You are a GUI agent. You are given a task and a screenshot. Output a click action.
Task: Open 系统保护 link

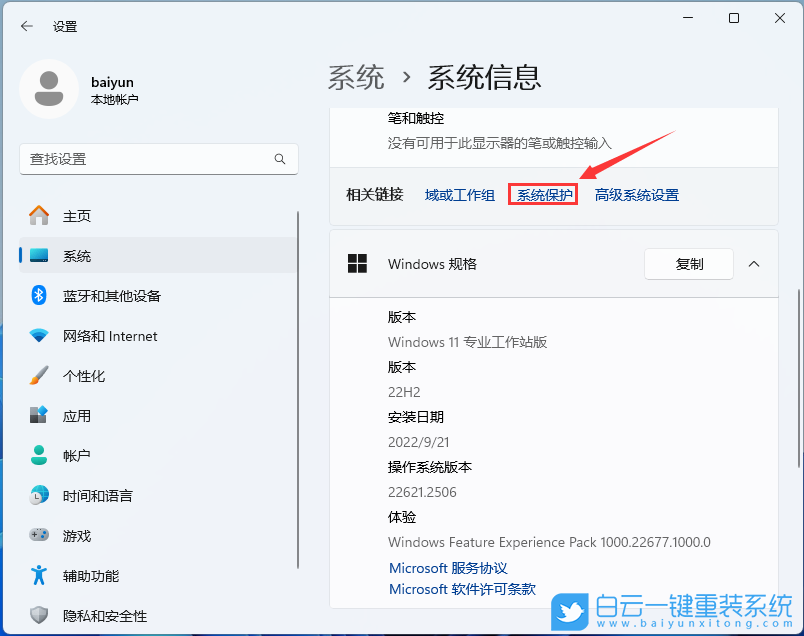[x=543, y=195]
